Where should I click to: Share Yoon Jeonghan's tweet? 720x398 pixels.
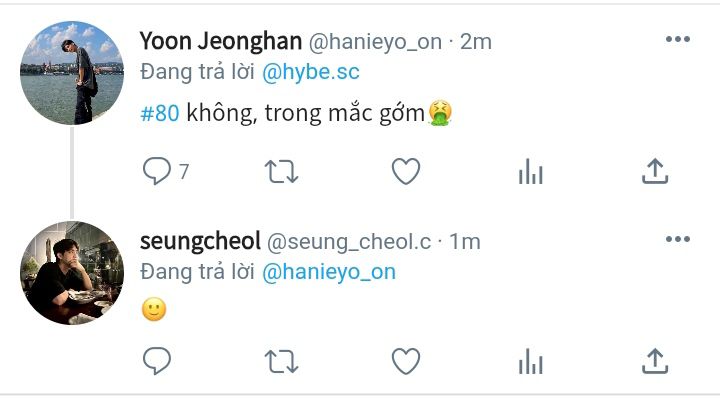(655, 171)
